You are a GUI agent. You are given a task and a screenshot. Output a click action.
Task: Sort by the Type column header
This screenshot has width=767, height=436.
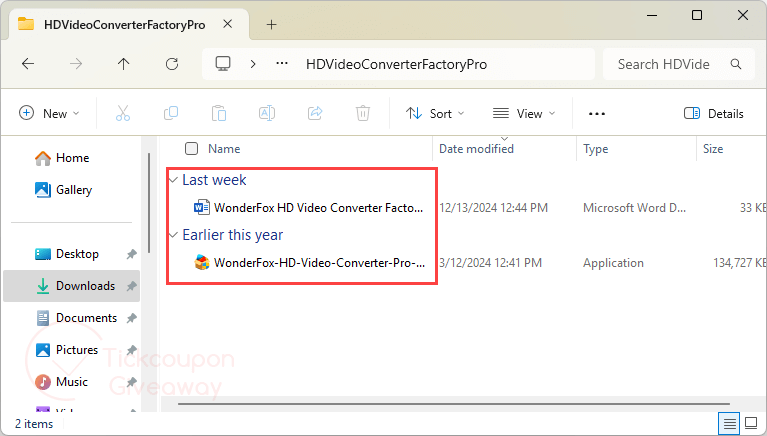click(x=595, y=149)
